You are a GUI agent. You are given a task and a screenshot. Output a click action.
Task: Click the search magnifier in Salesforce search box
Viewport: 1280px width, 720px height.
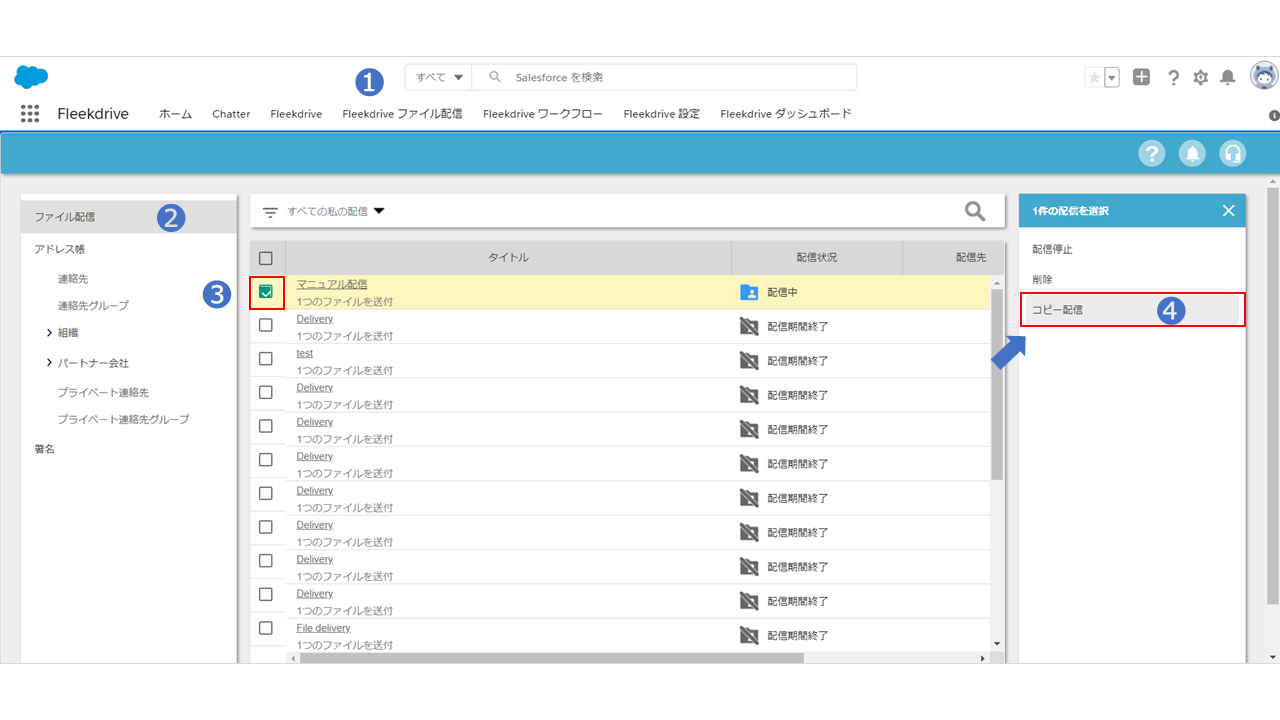494,77
